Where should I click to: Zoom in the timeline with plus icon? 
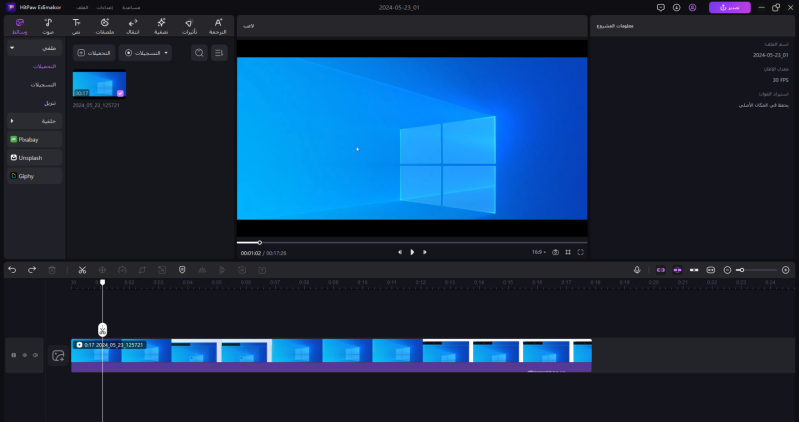786,270
